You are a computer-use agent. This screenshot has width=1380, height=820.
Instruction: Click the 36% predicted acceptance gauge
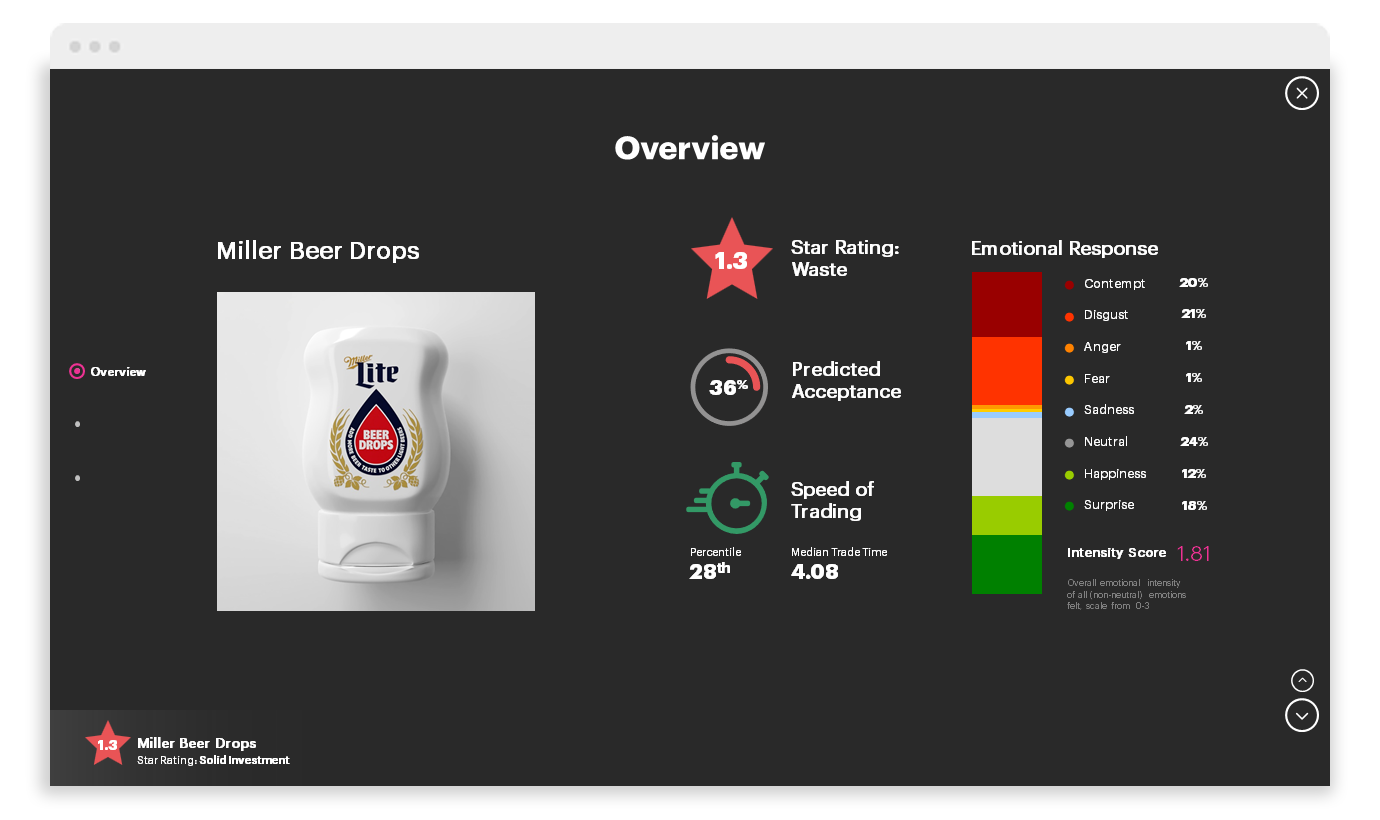[x=729, y=387]
